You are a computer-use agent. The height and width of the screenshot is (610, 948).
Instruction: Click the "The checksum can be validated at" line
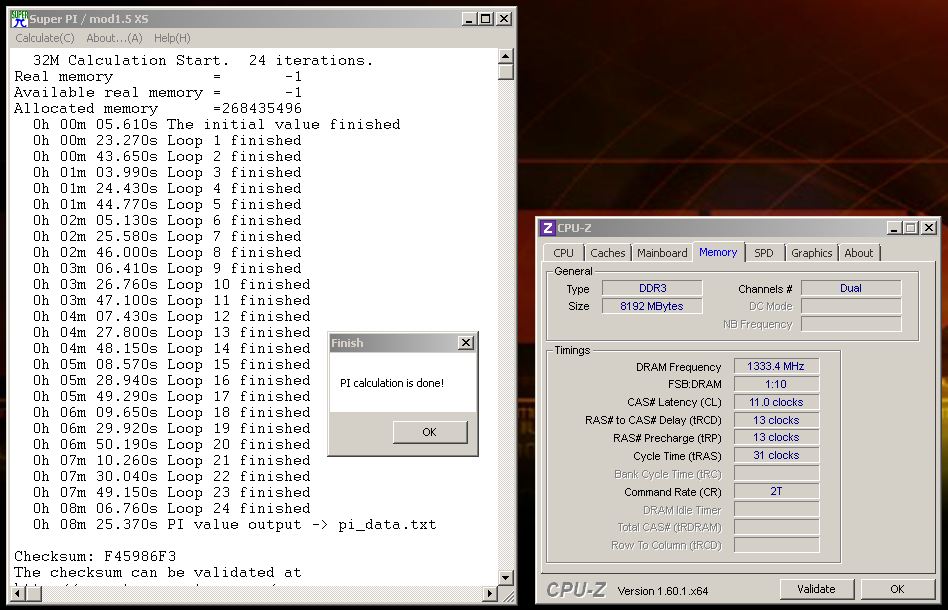point(157,573)
